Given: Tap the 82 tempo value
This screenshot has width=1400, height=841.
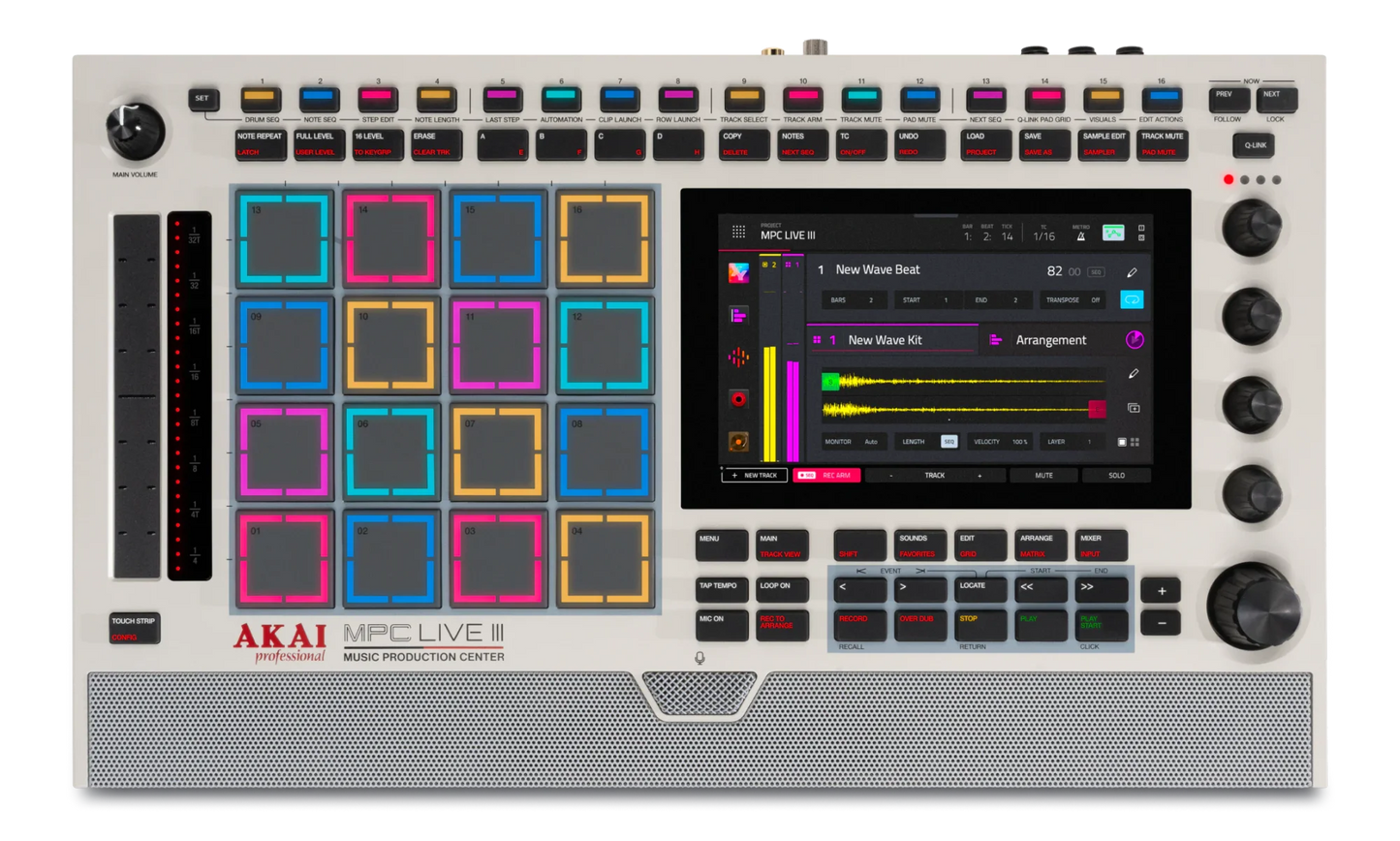Looking at the screenshot, I should 1054,271.
